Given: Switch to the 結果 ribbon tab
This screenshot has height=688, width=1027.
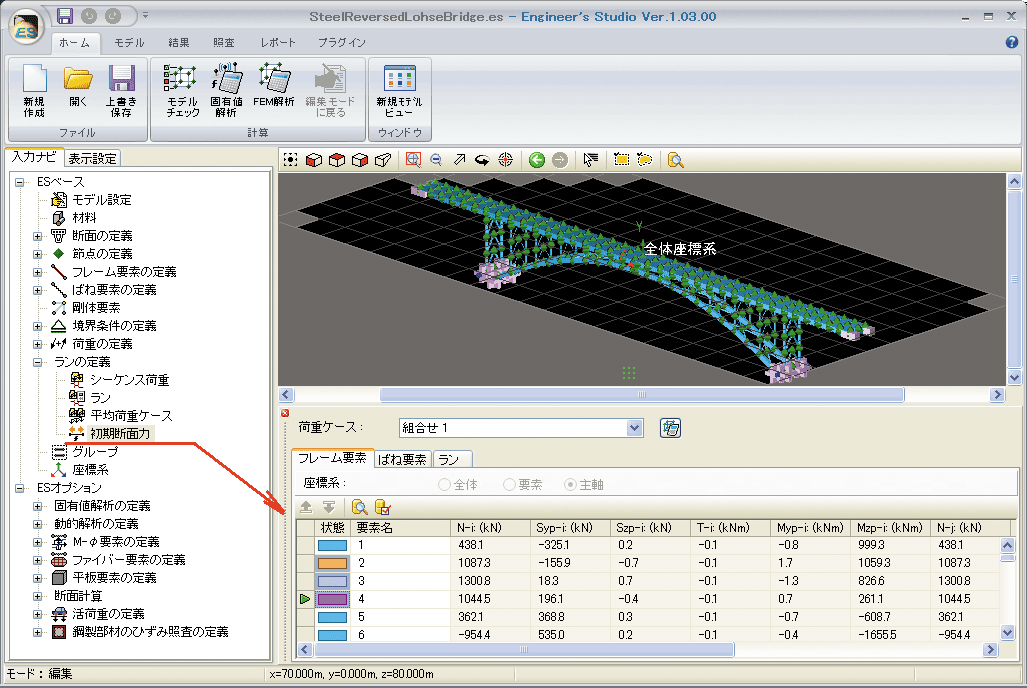Looking at the screenshot, I should tap(178, 43).
